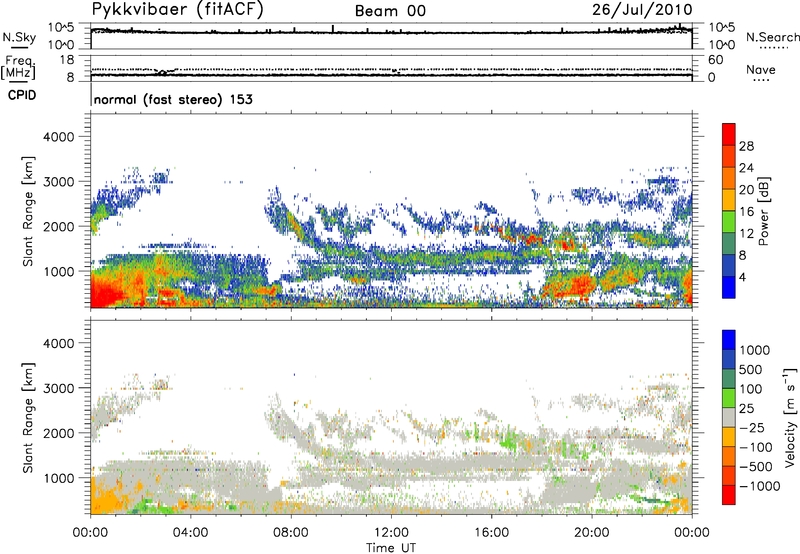Click the '16:00' time tick label

click(x=491, y=533)
